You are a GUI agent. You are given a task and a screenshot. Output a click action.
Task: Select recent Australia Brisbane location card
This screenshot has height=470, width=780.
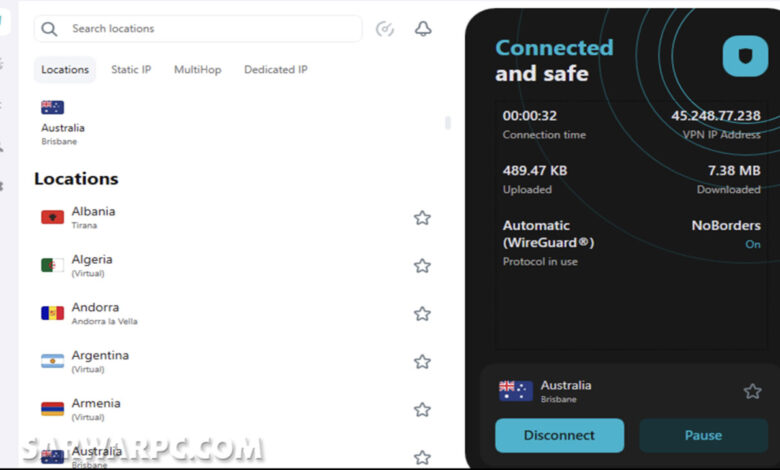pos(63,123)
